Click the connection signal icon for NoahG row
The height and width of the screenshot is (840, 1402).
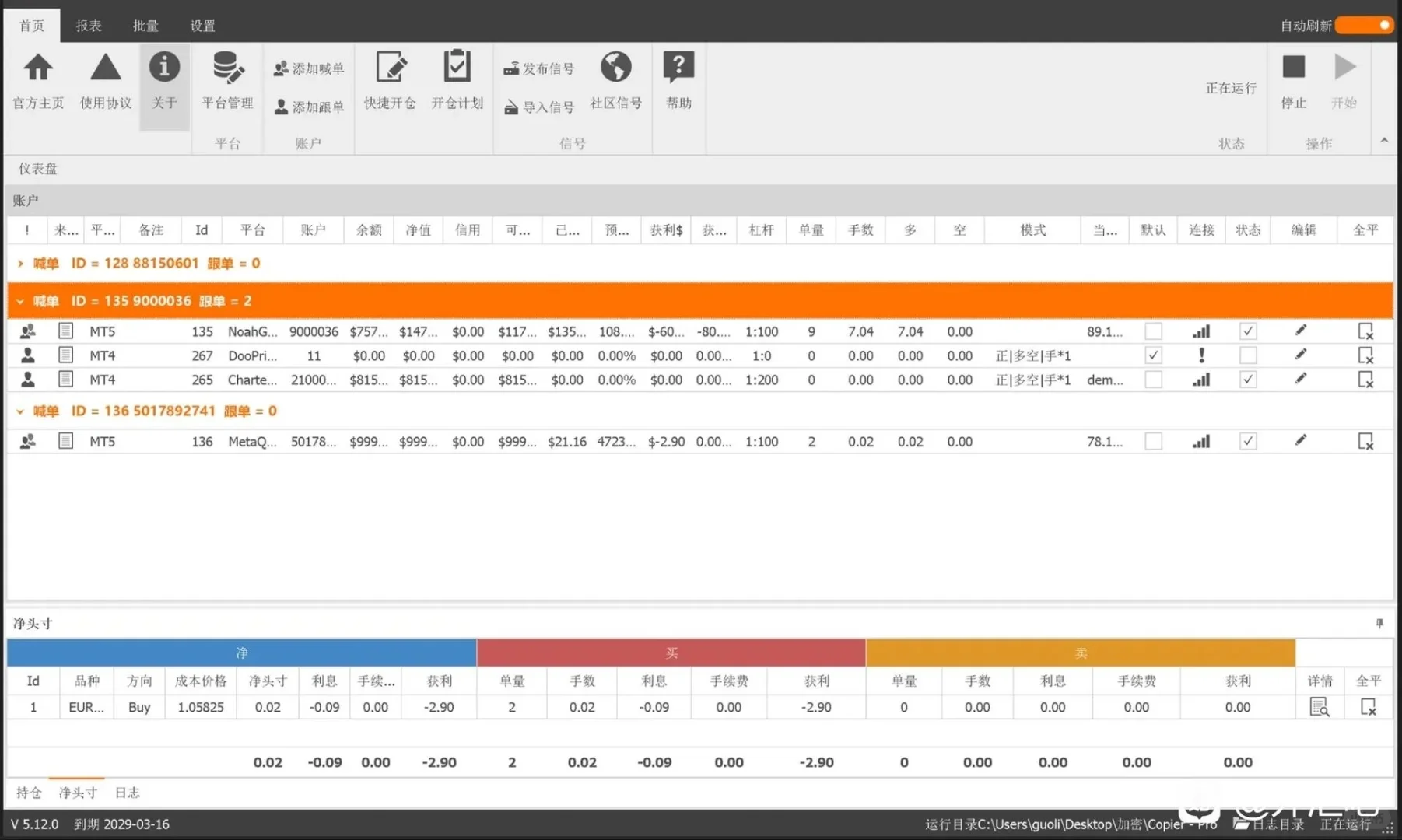pos(1201,331)
